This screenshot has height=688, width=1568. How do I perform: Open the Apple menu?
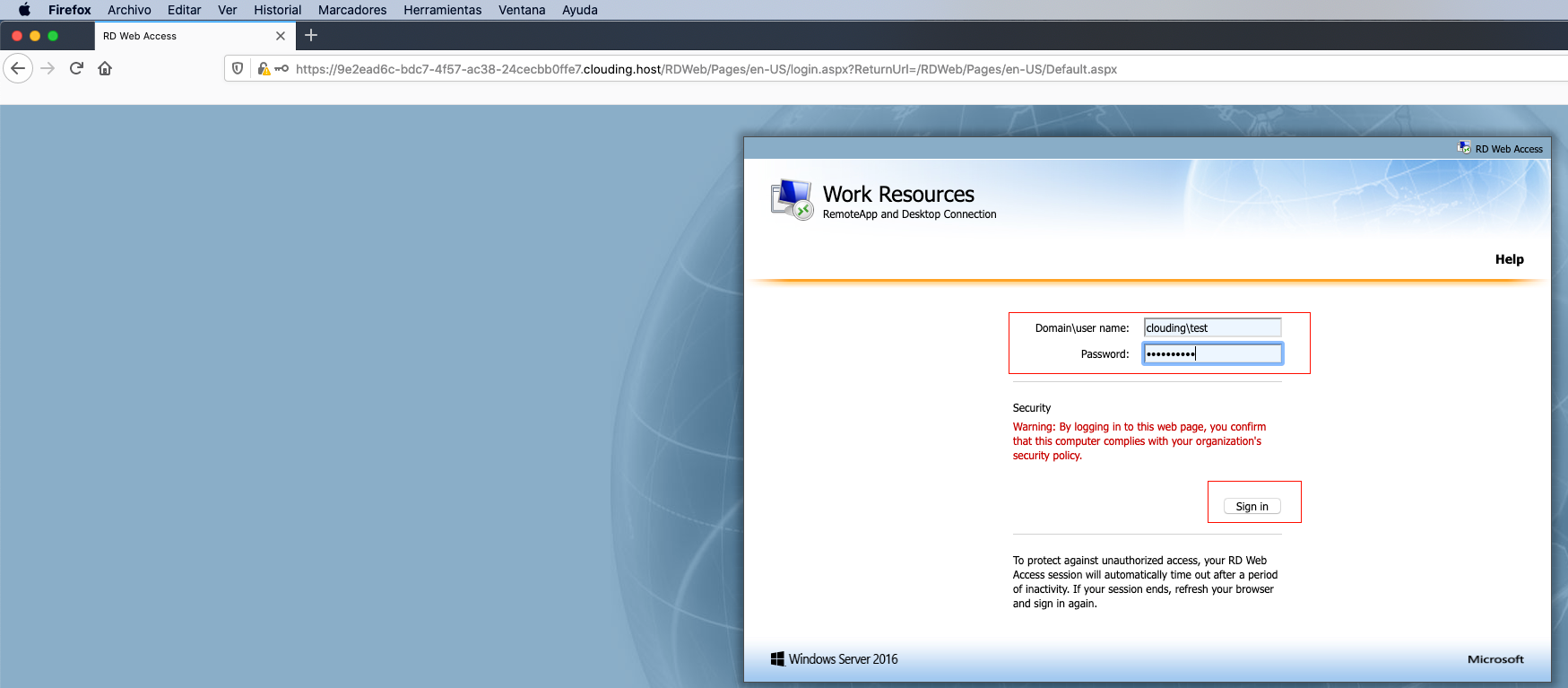[x=24, y=10]
